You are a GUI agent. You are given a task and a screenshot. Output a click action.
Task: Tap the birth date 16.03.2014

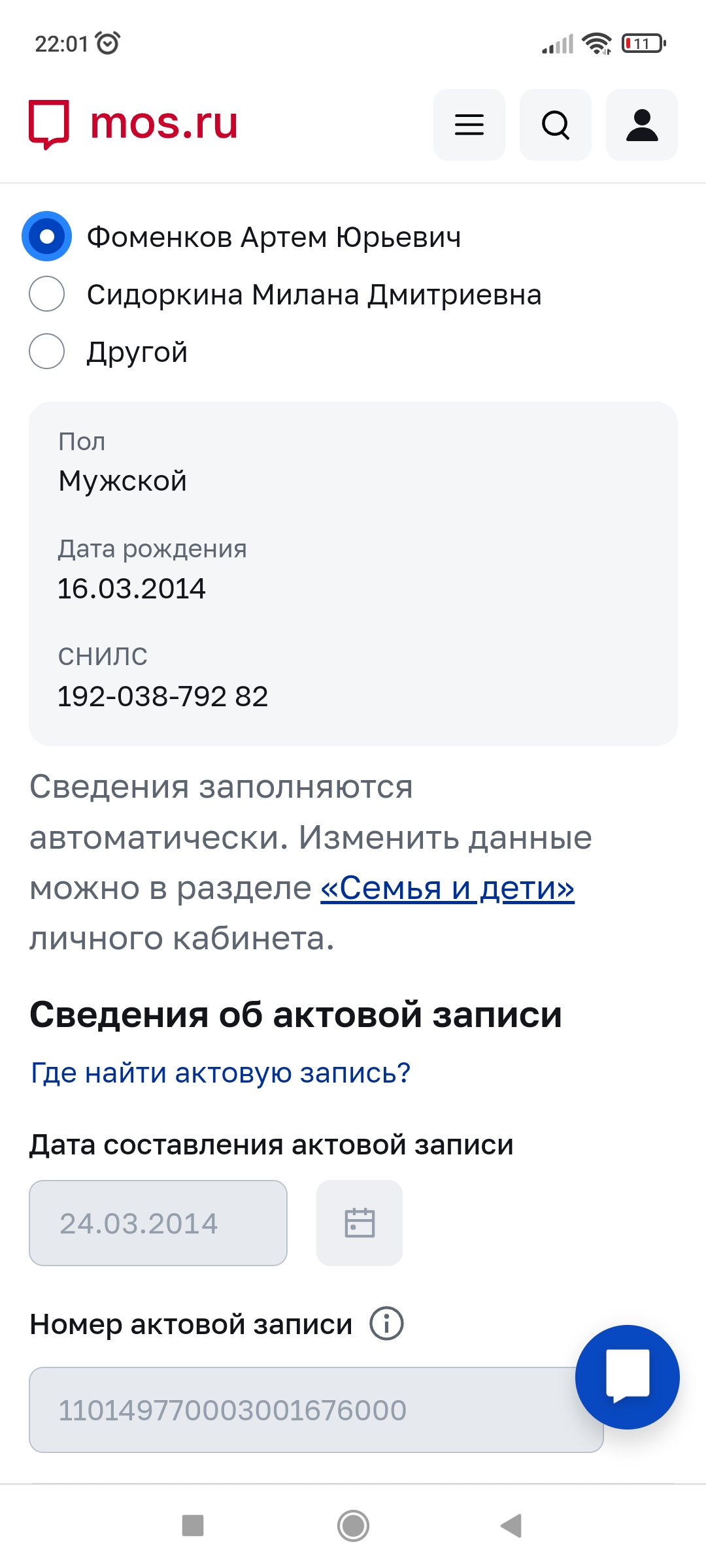(x=131, y=589)
